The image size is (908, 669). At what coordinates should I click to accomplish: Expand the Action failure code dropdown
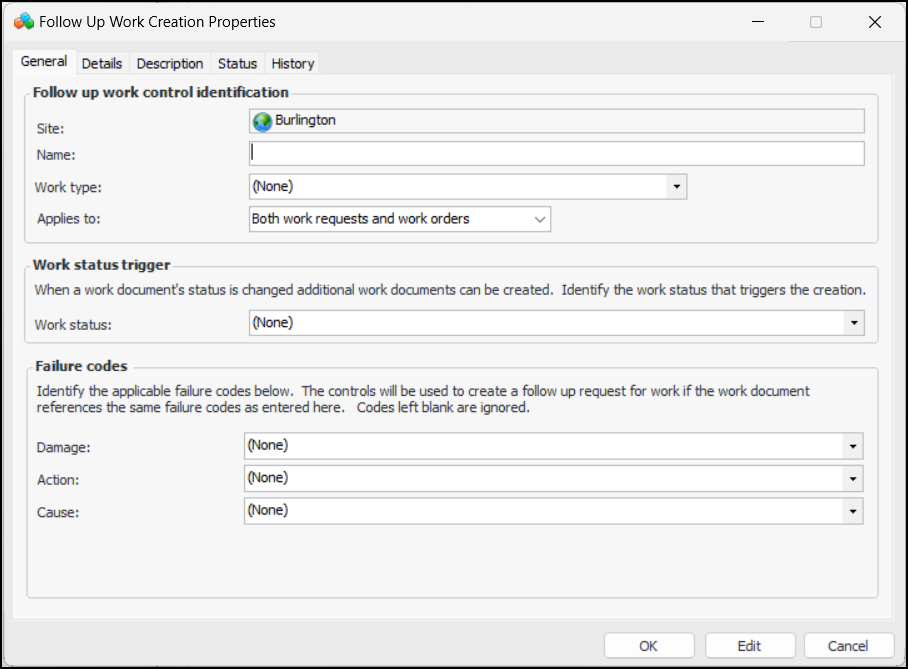click(x=853, y=479)
